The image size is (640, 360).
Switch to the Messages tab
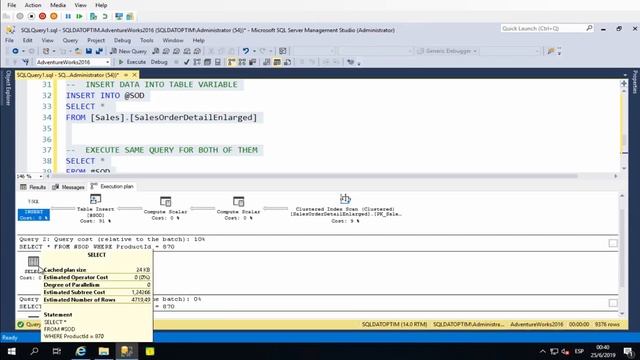coord(68,187)
